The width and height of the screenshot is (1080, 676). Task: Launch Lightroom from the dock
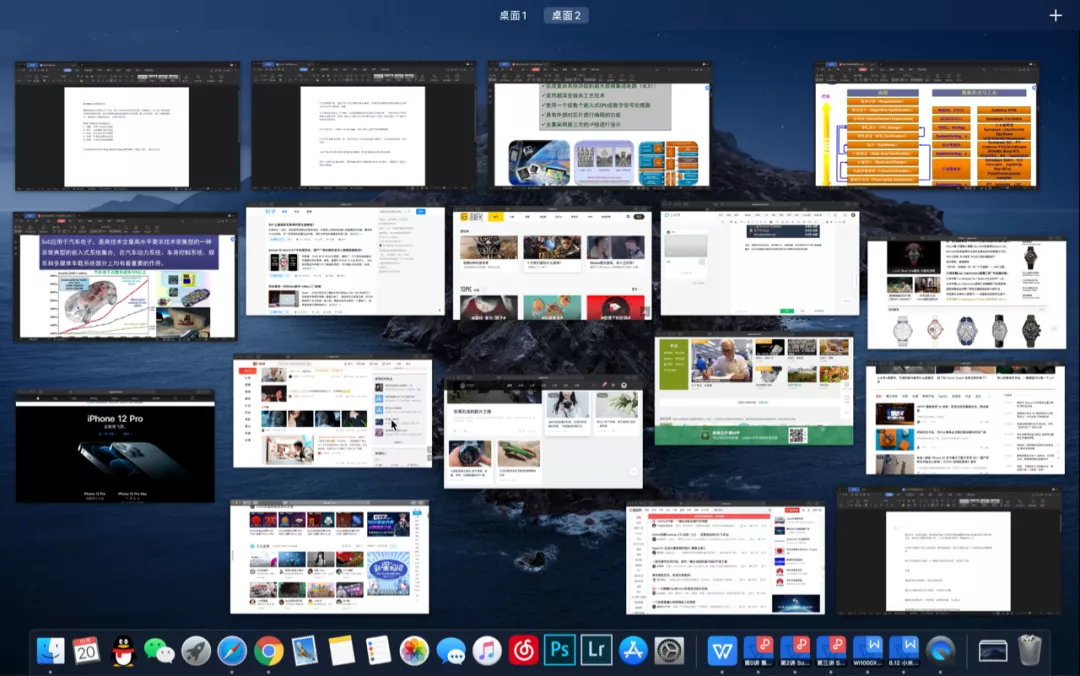point(596,650)
